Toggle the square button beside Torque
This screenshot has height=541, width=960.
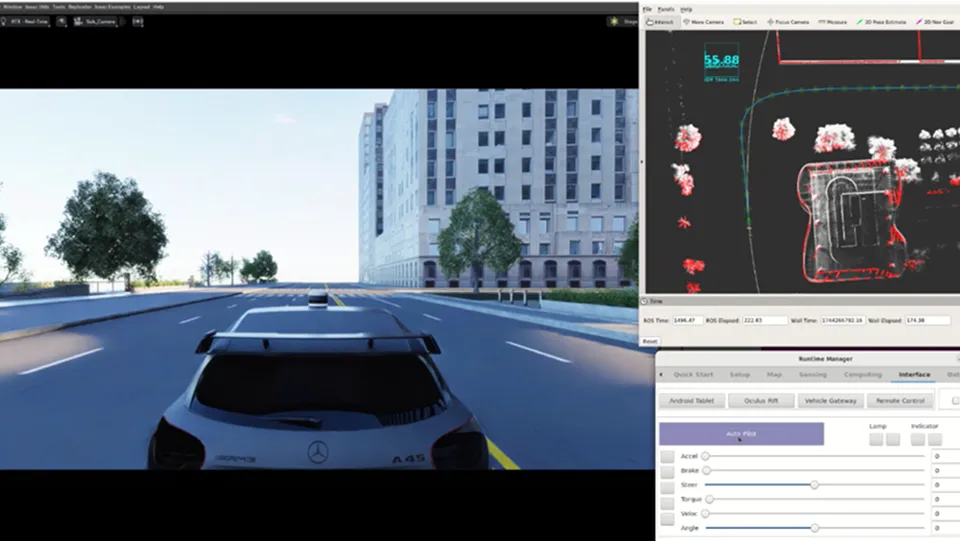point(667,502)
